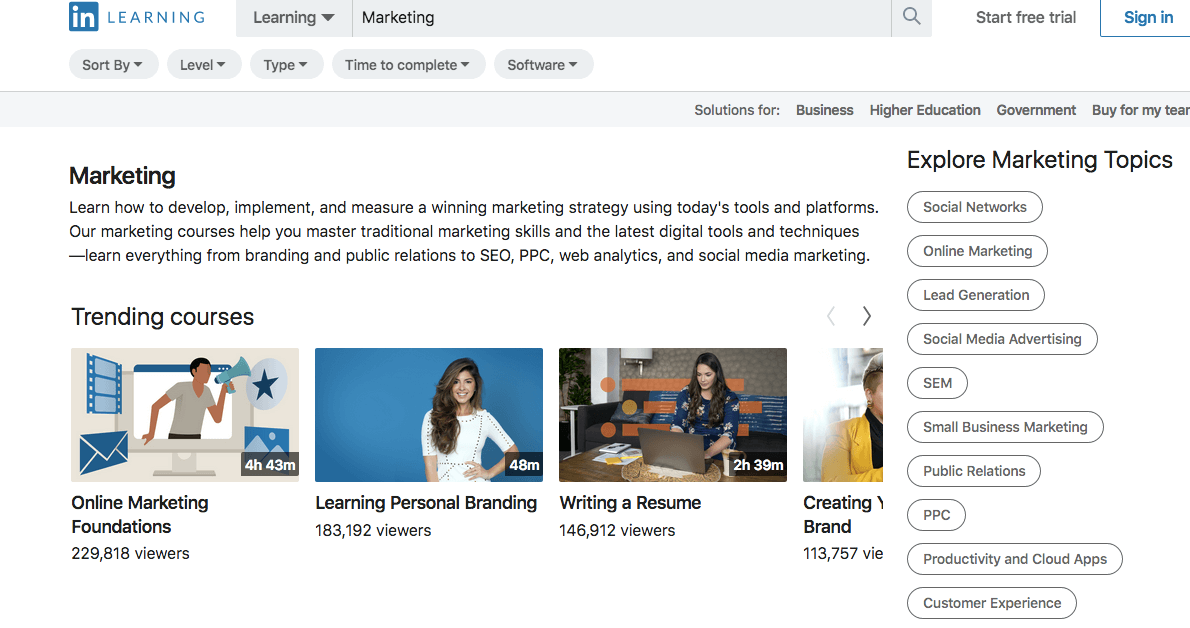Click the Start free trial button
Image resolution: width=1190 pixels, height=628 pixels.
pos(1025,17)
